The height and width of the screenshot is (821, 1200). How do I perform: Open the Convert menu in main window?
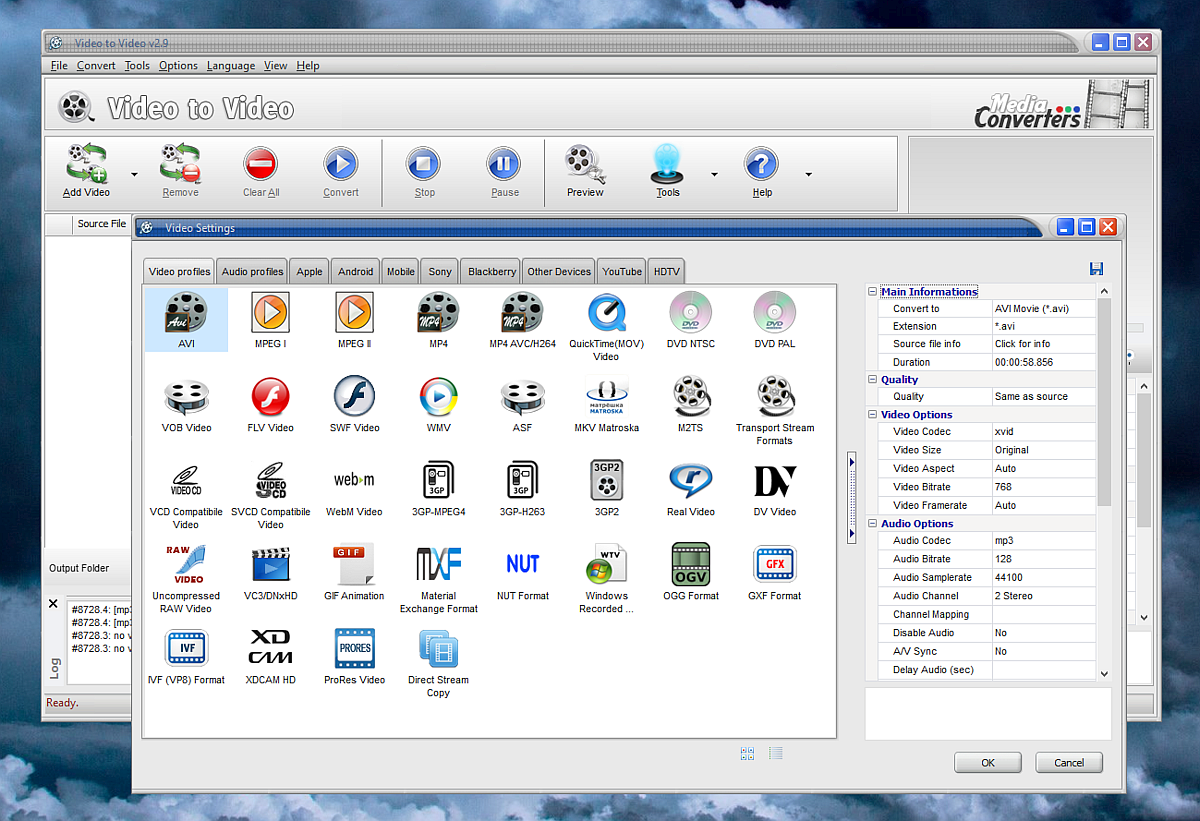96,65
